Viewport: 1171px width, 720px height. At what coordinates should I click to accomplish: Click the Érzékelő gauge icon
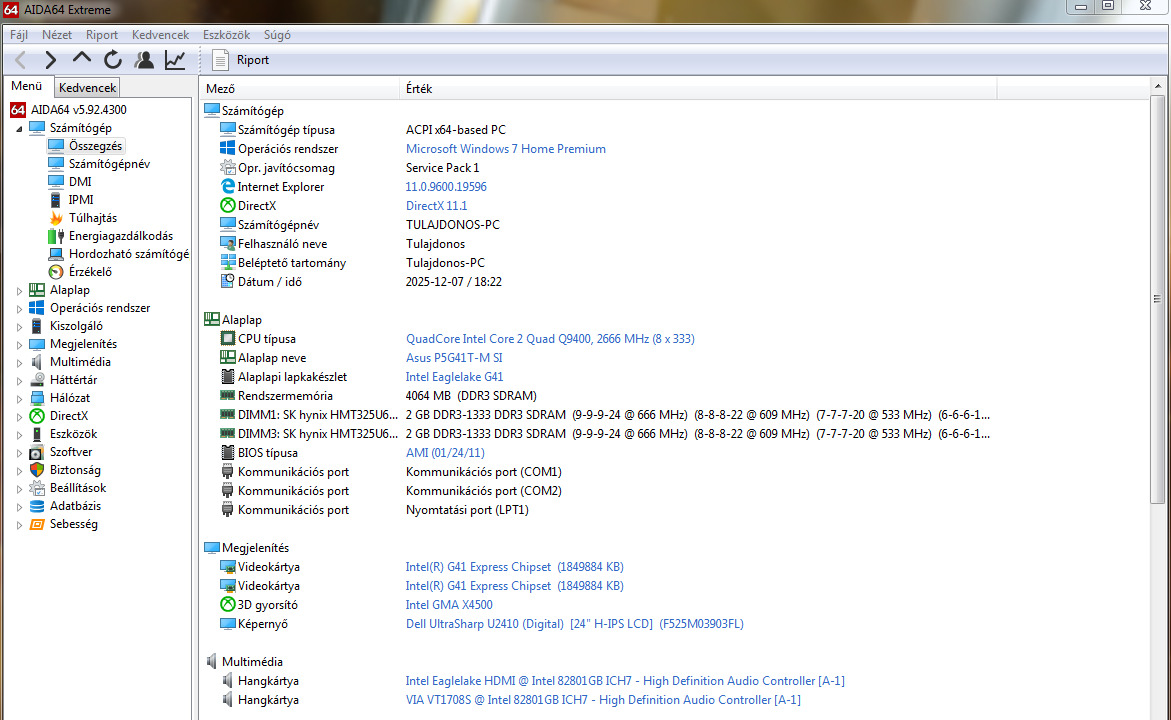(x=56, y=272)
